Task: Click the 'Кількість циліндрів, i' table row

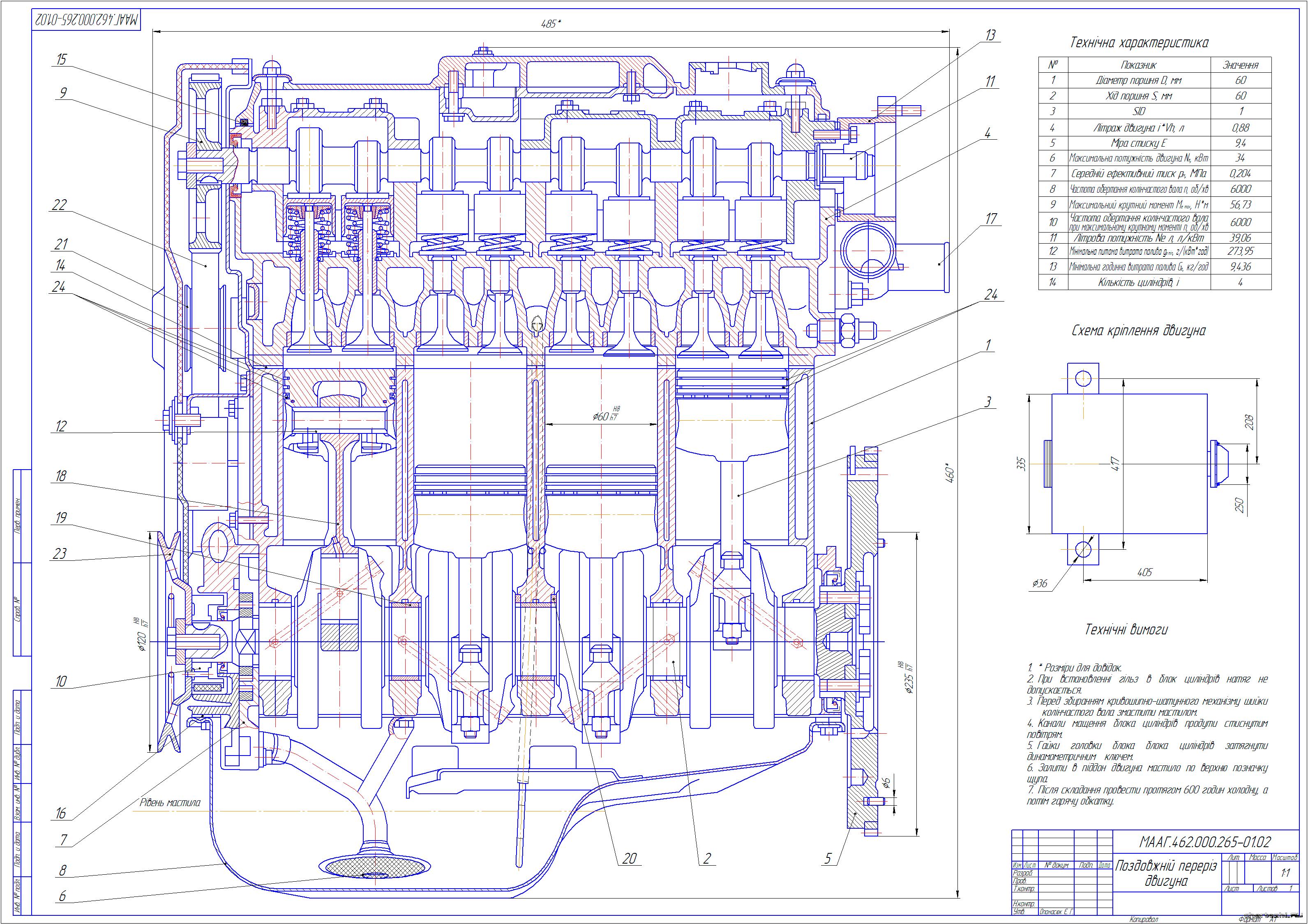Action: pyautogui.click(x=1138, y=282)
